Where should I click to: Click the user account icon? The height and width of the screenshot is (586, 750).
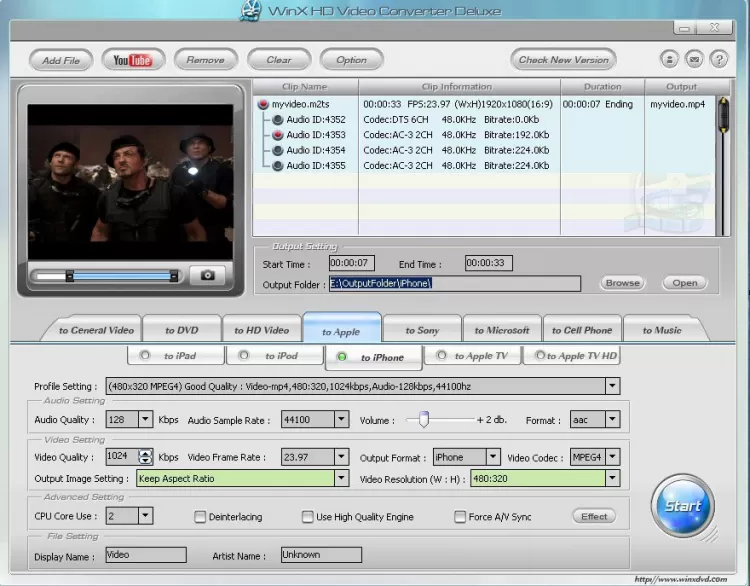pos(670,60)
